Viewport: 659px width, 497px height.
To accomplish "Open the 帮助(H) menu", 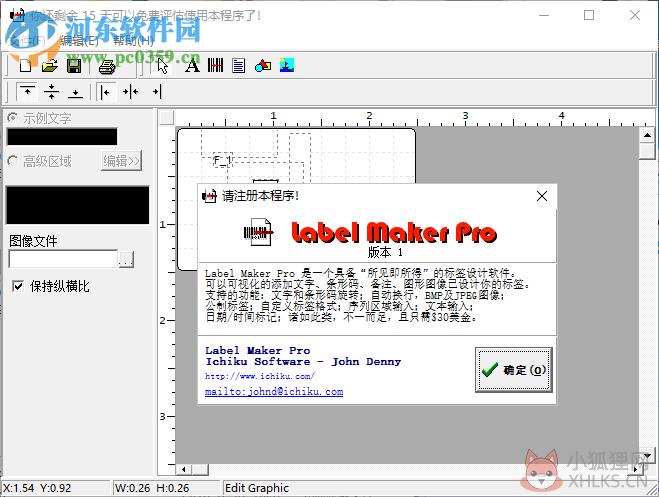I will coord(134,41).
